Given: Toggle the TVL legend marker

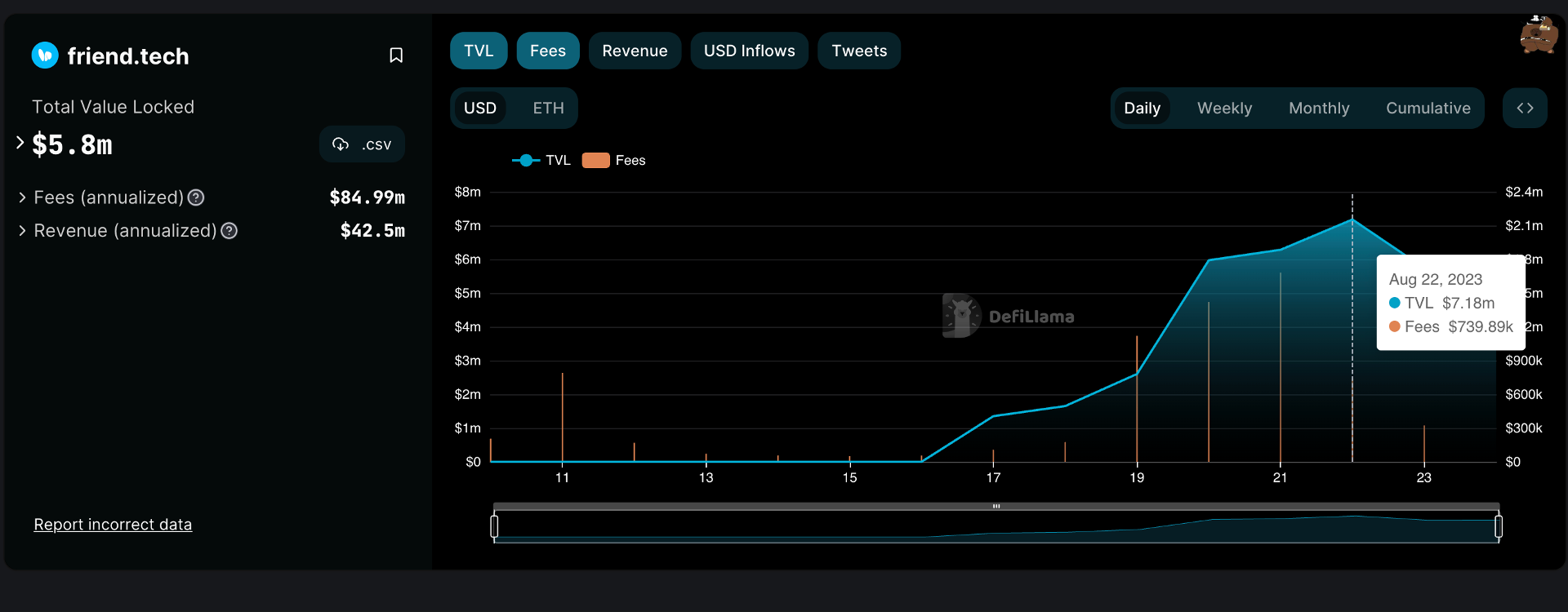Looking at the screenshot, I should pos(526,160).
